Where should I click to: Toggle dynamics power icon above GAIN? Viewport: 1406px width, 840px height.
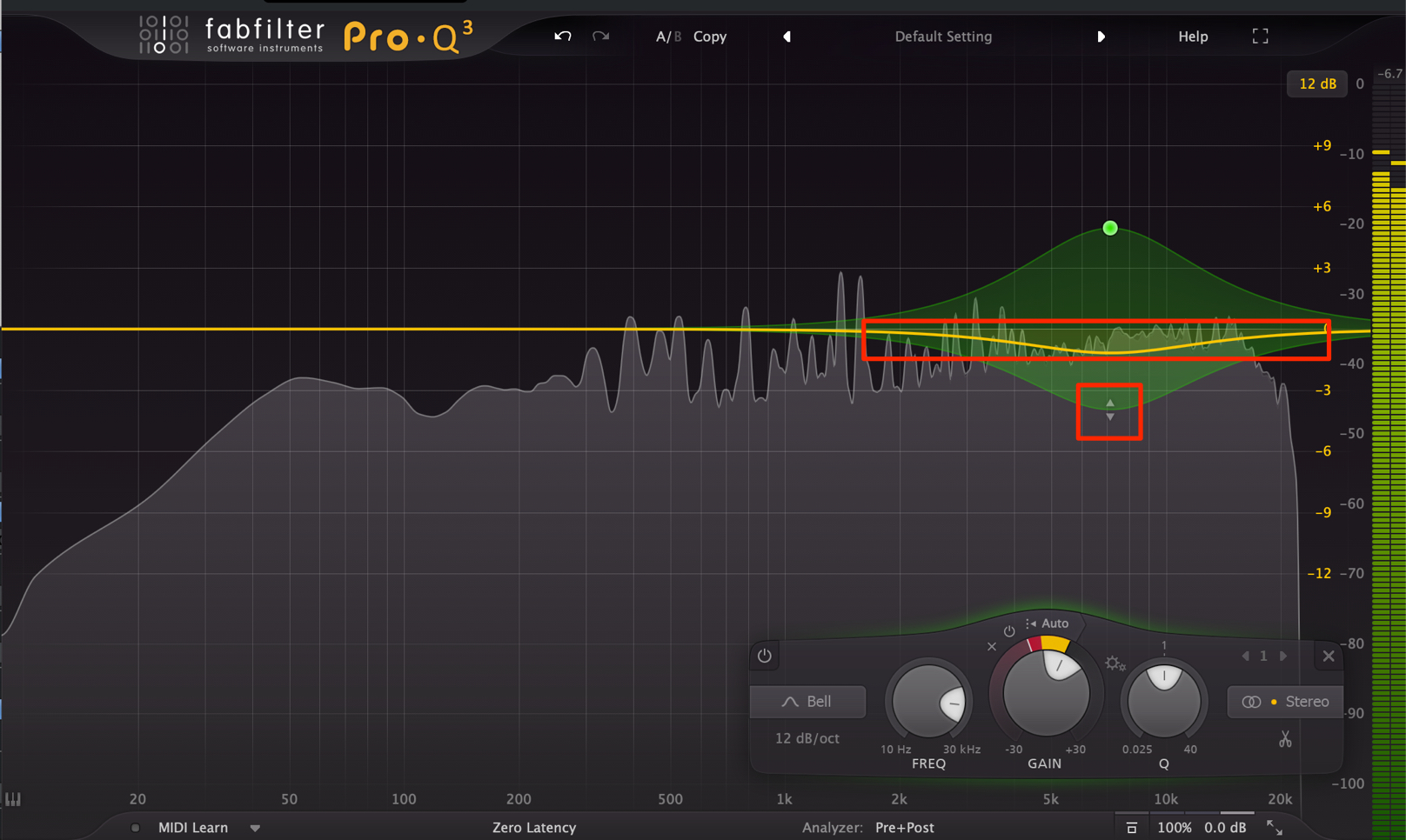(x=1009, y=631)
